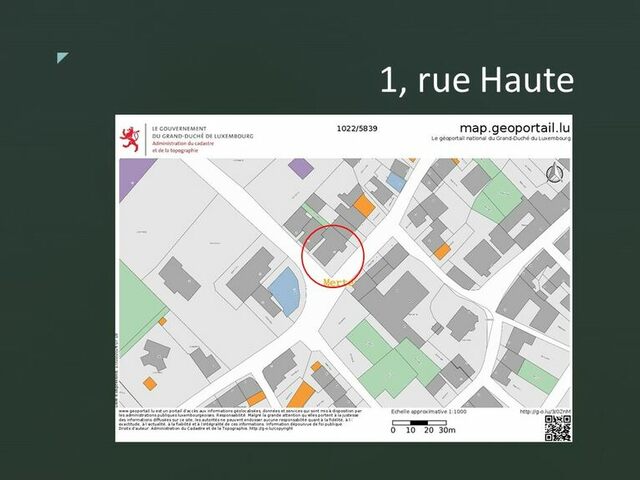Open the g-o.lu short URL link
The image size is (640, 480).
(x=546, y=410)
